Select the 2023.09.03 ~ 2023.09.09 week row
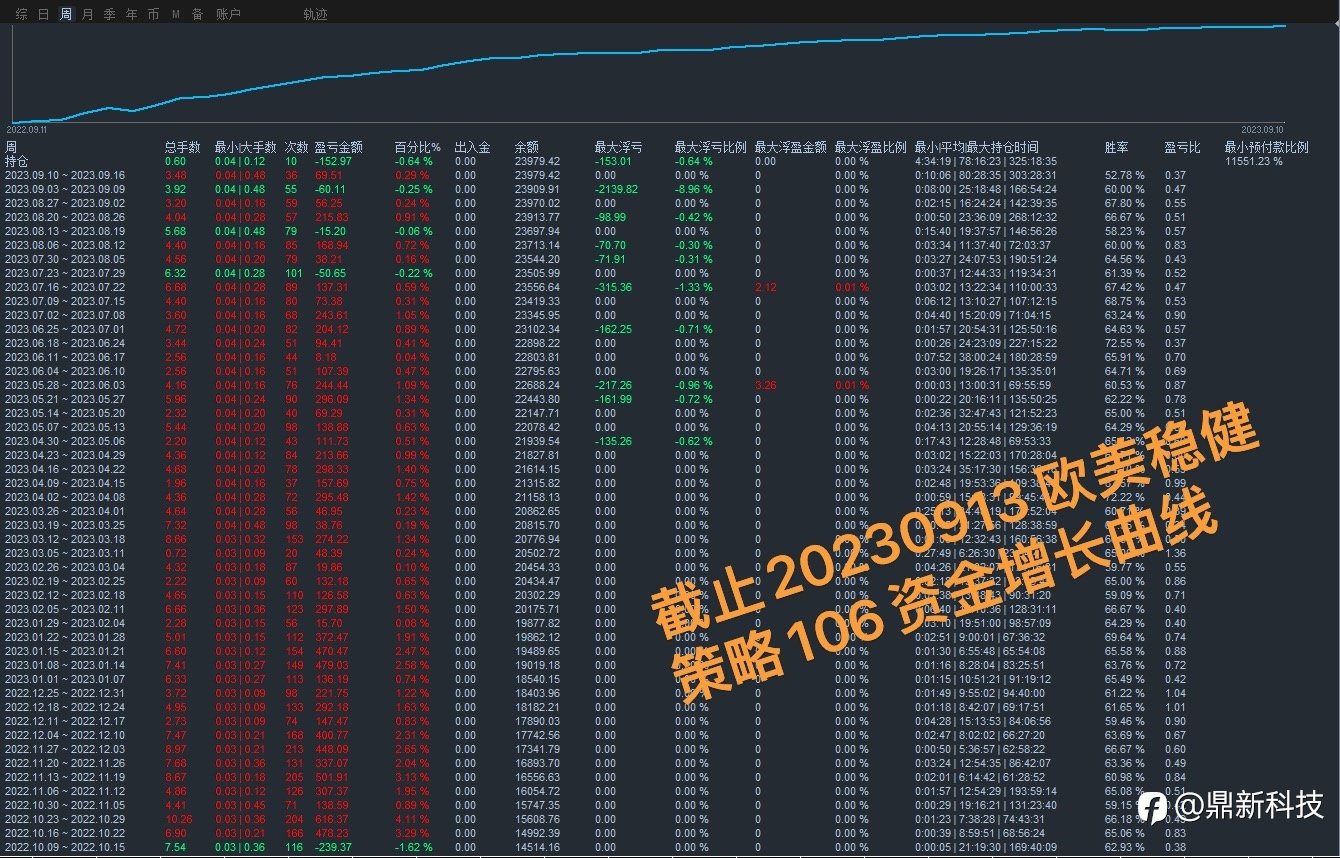This screenshot has width=1340, height=858. coord(670,189)
